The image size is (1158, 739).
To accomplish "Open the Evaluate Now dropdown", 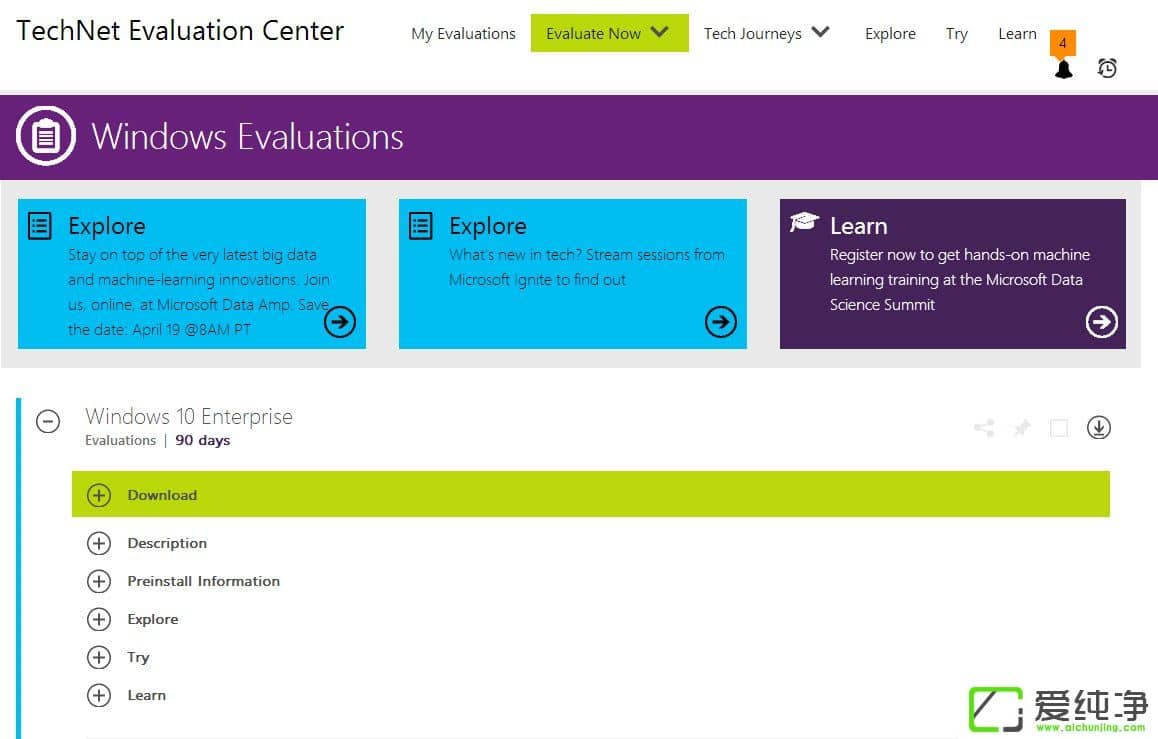I will [609, 33].
